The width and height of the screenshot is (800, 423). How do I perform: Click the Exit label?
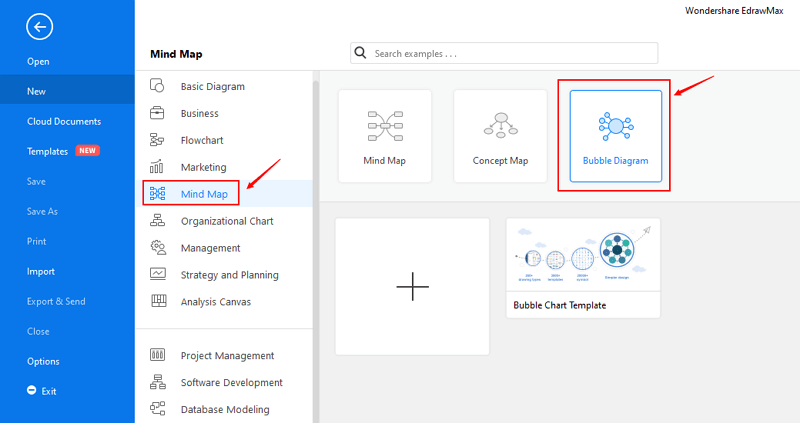pyautogui.click(x=49, y=391)
